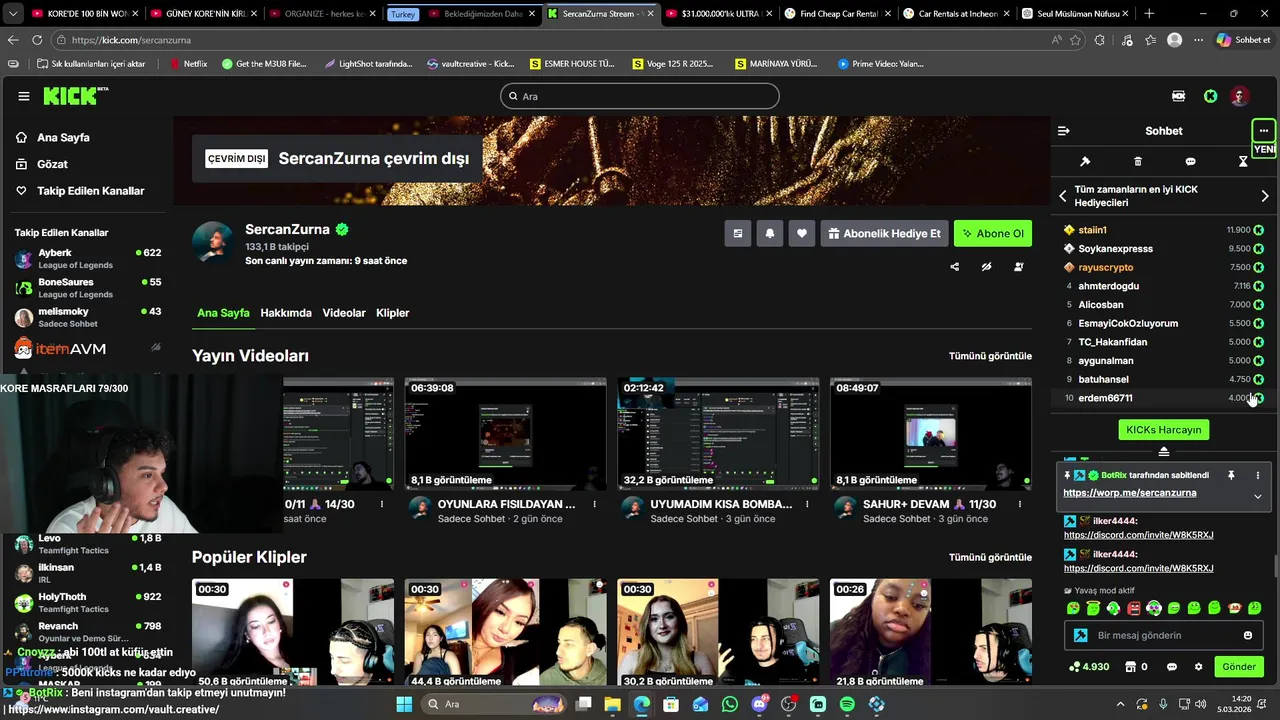Open Ayberk channel in followed list
1280x720 pixels.
coord(87,259)
